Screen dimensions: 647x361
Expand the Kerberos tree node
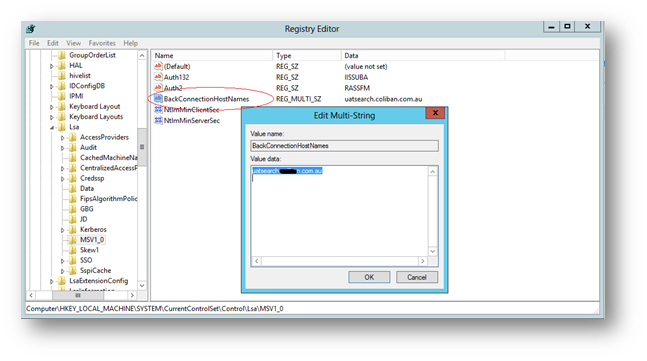coord(62,230)
